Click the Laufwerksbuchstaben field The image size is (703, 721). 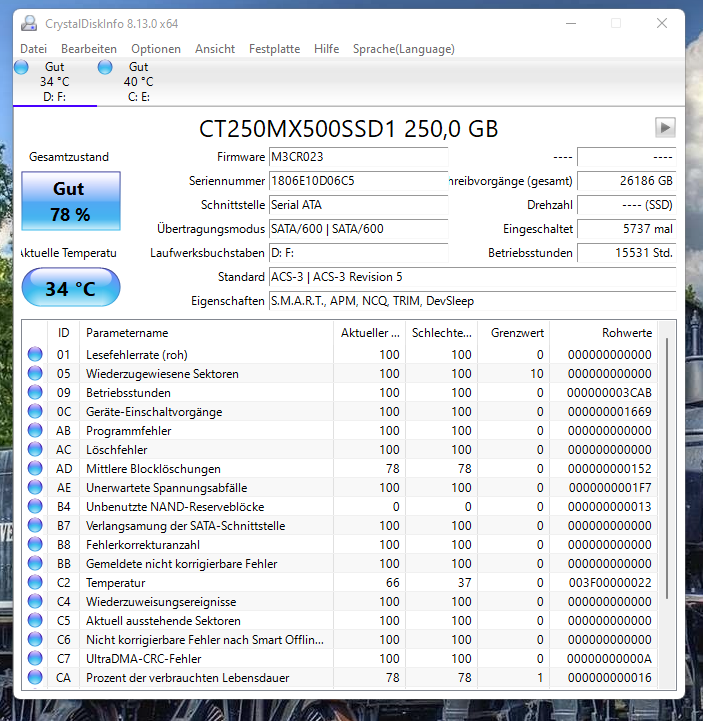tap(358, 252)
